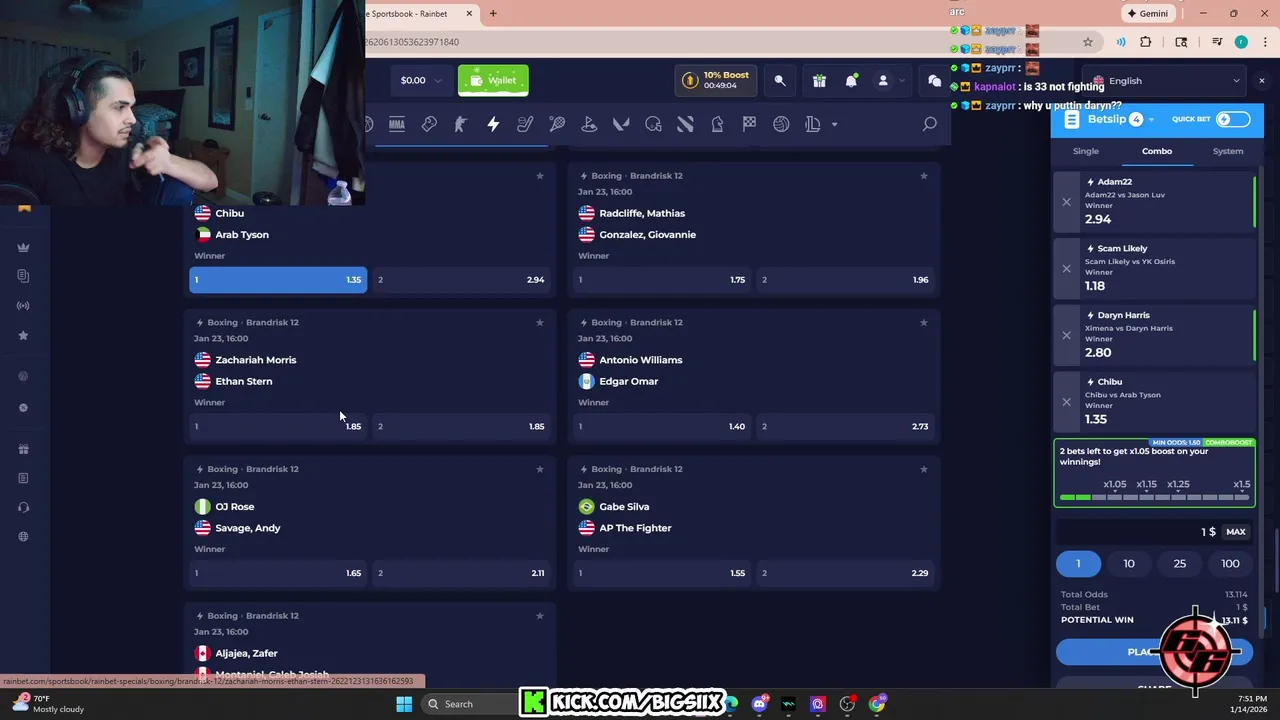The image size is (1280, 720).
Task: Open the volleyball sport icon
Action: click(x=781, y=124)
